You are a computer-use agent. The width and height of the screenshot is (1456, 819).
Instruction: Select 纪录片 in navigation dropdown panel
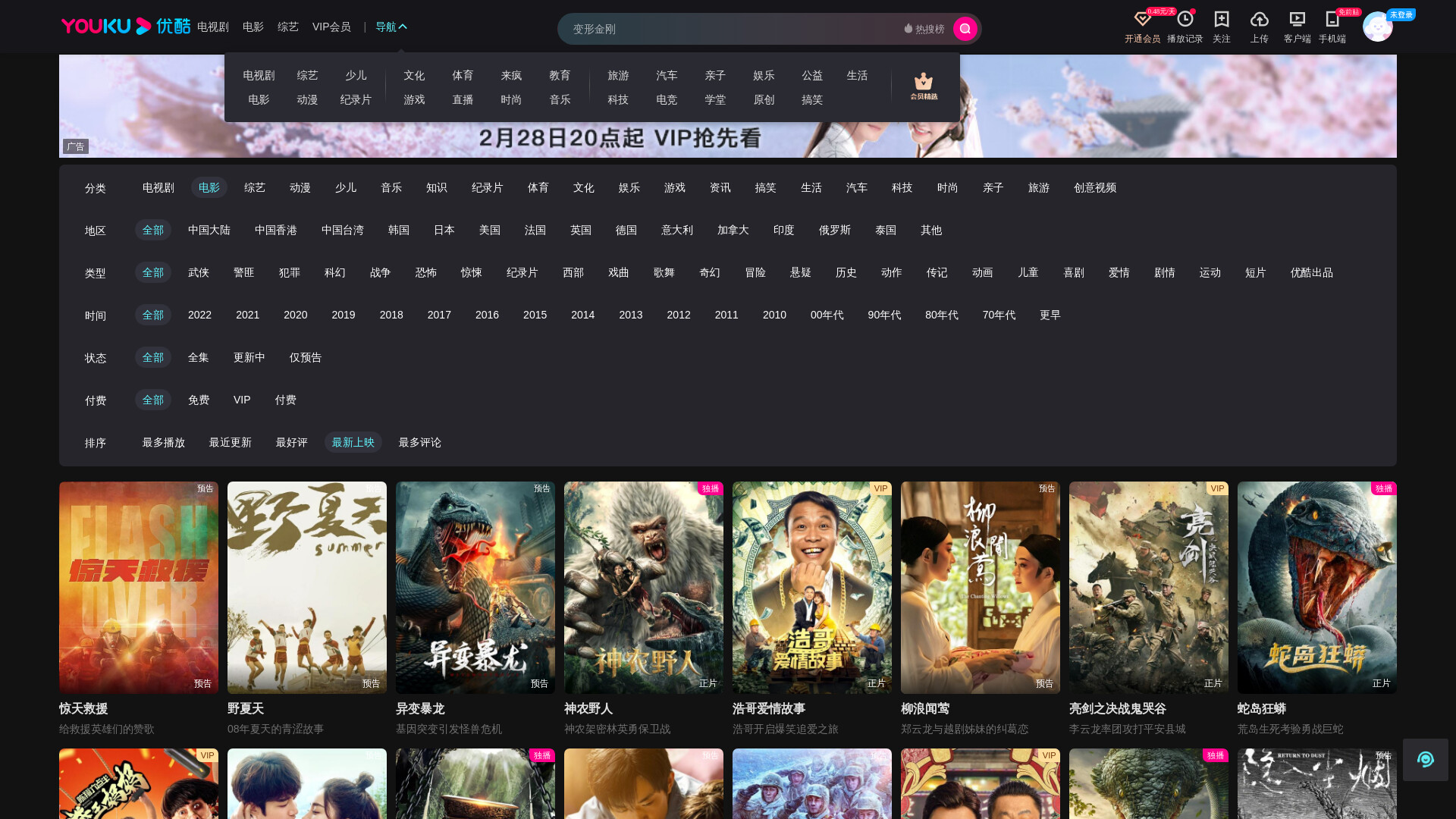356,99
